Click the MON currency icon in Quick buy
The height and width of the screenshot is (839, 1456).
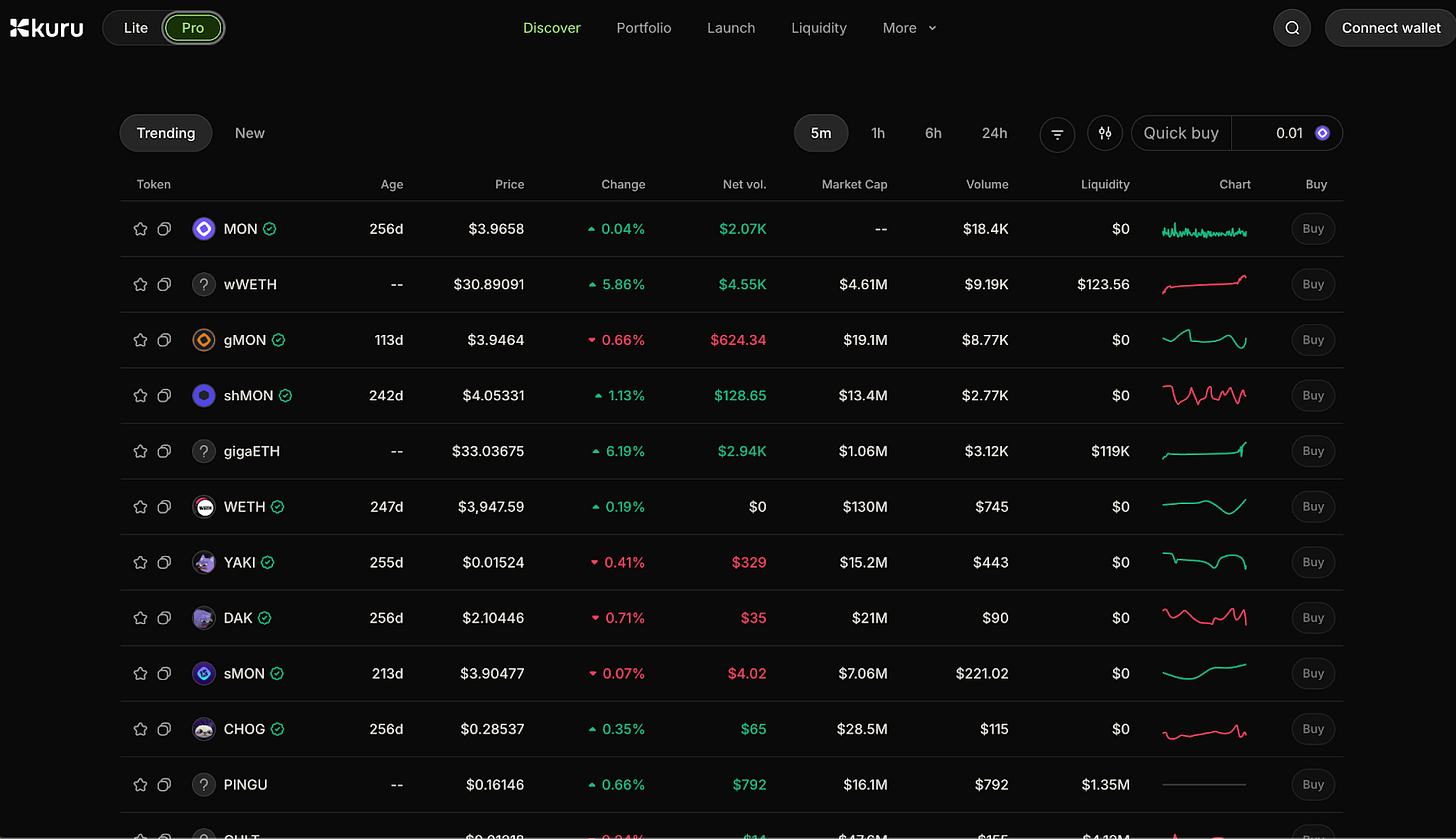click(x=1322, y=133)
